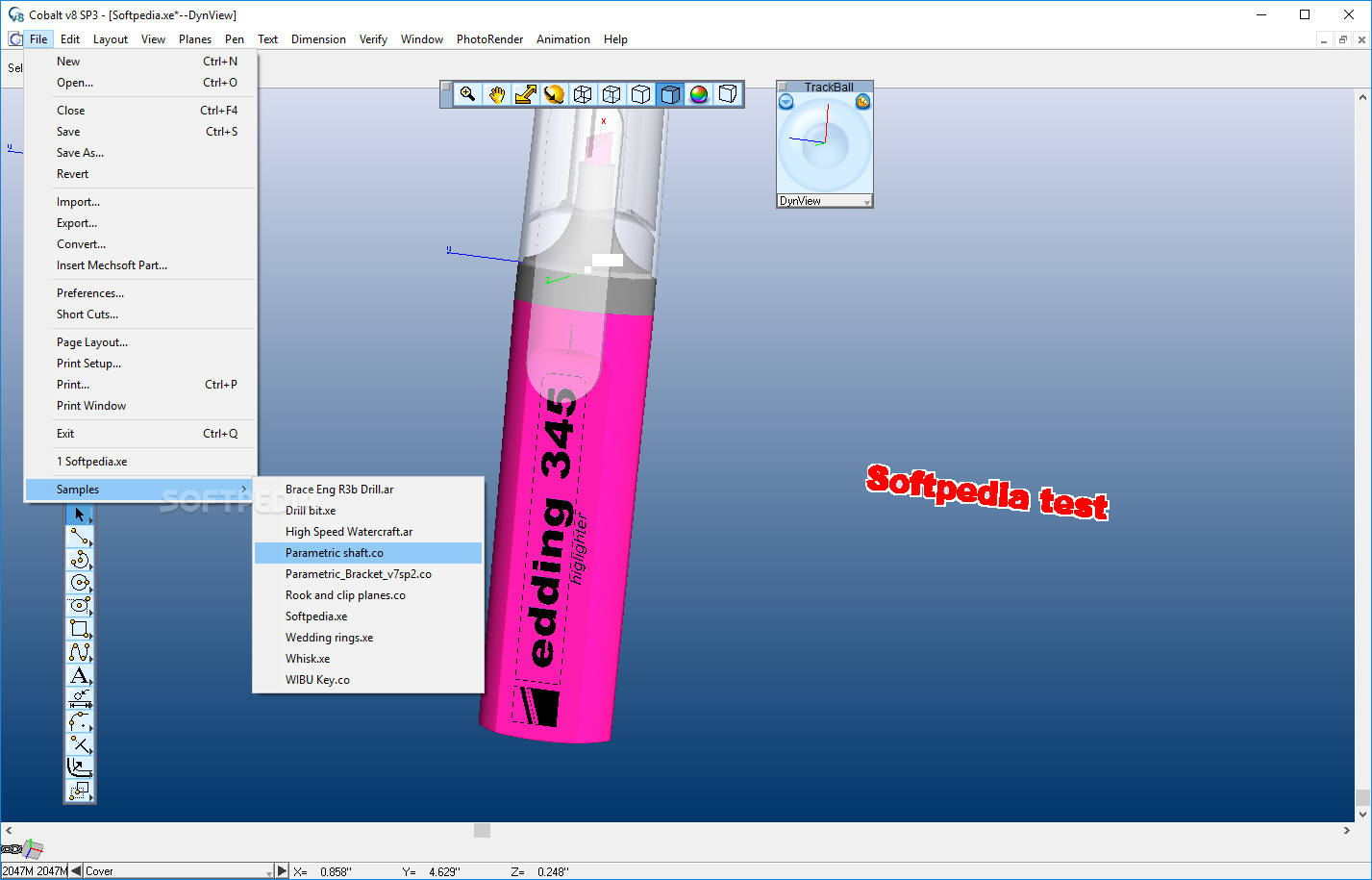
Task: Click the horizontal scrollbar thumb
Action: point(483,830)
